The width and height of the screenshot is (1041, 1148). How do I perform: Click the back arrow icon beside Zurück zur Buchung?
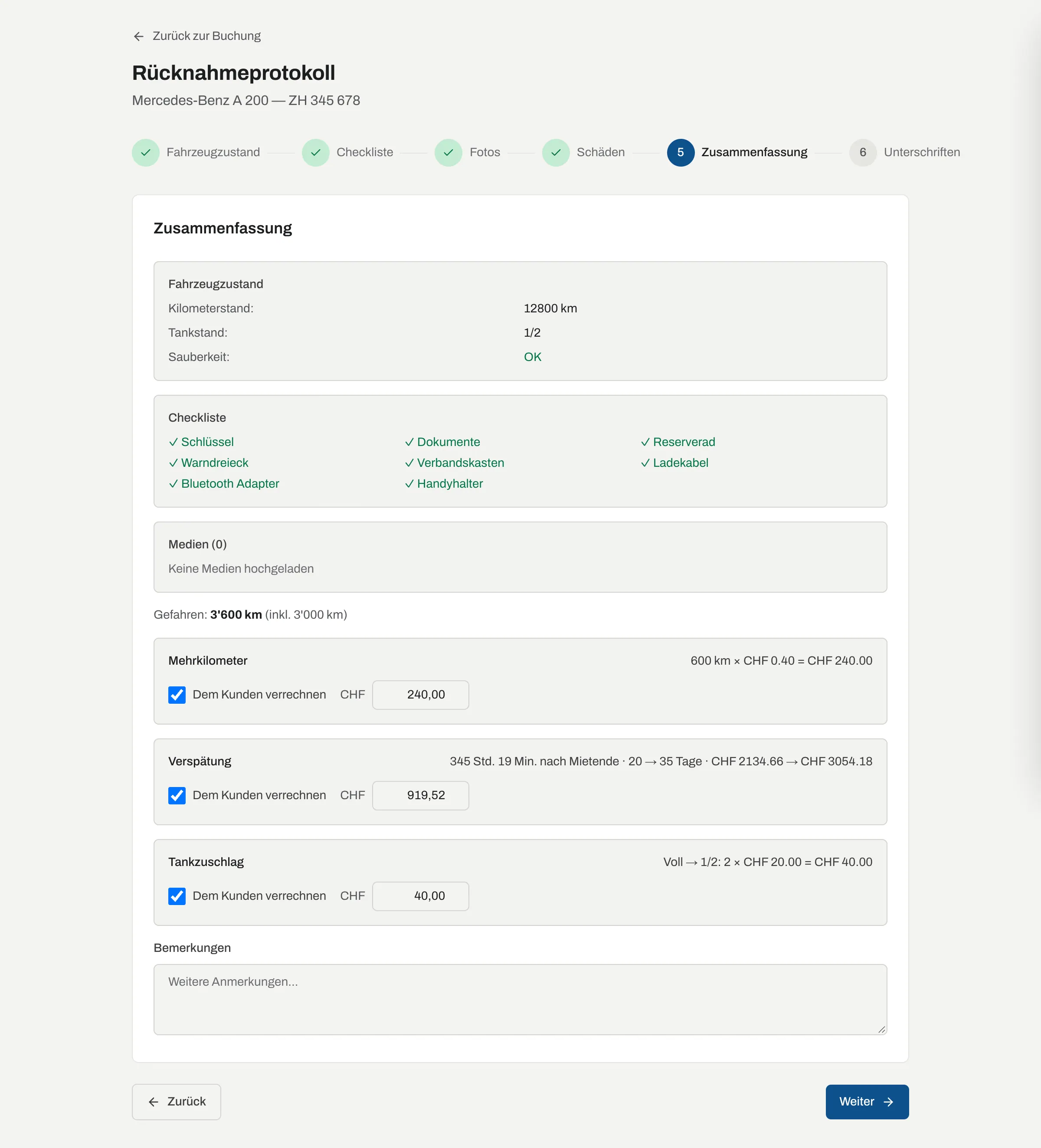138,36
